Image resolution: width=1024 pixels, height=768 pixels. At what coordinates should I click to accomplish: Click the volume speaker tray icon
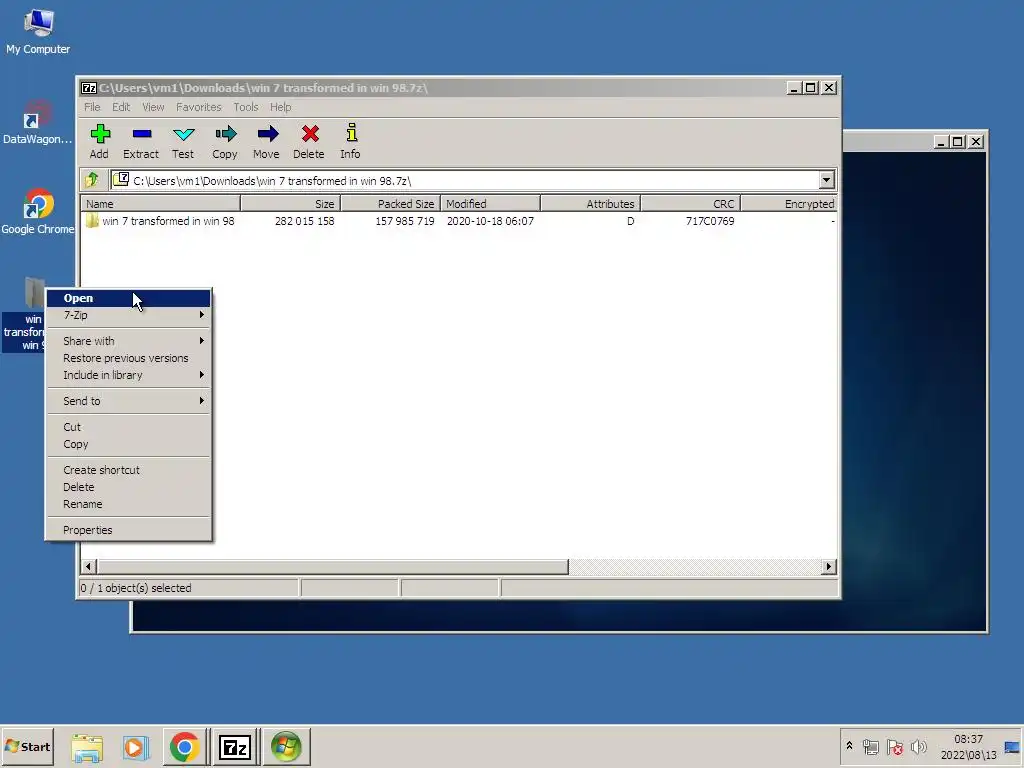(918, 747)
